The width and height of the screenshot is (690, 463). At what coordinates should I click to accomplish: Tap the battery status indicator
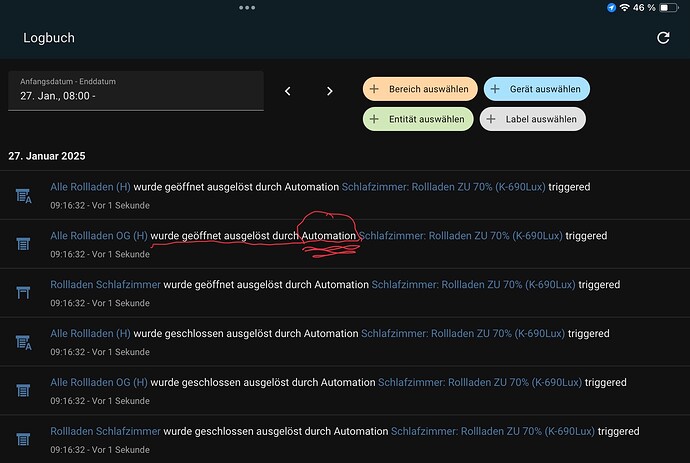coord(668,7)
